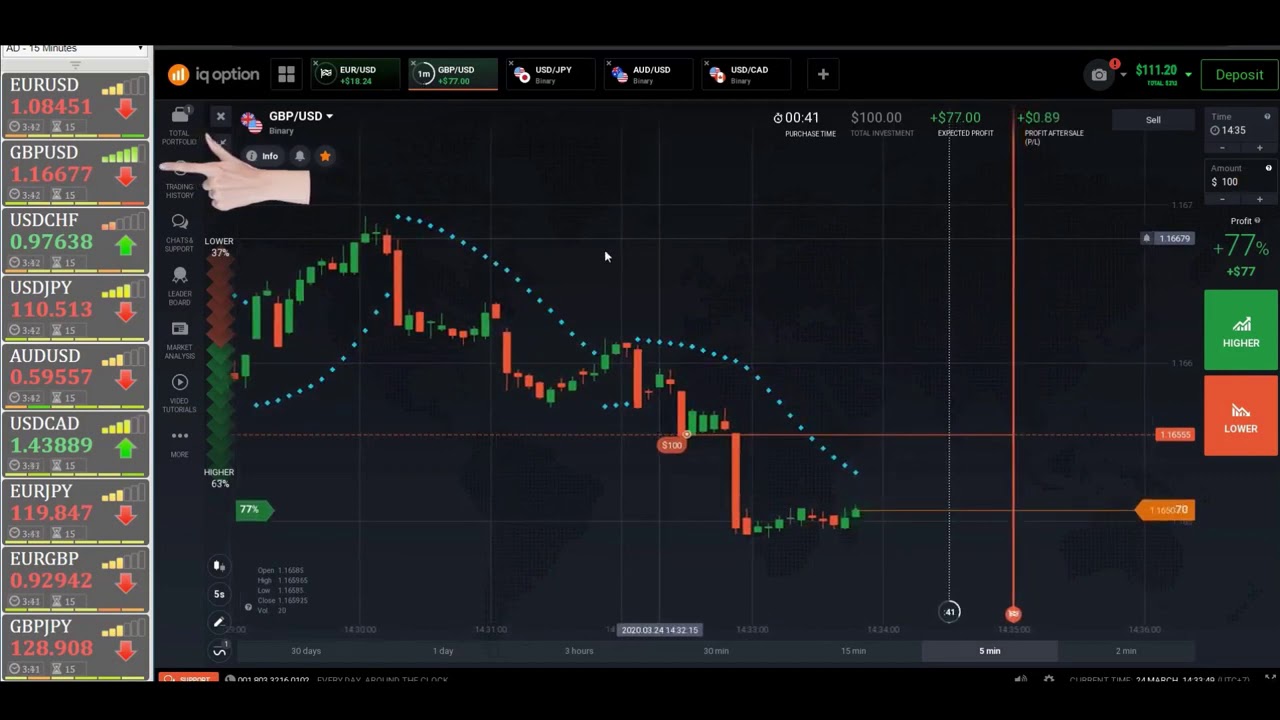Click the :41 purchase time marker
This screenshot has height=720, width=1280.
pos(949,611)
